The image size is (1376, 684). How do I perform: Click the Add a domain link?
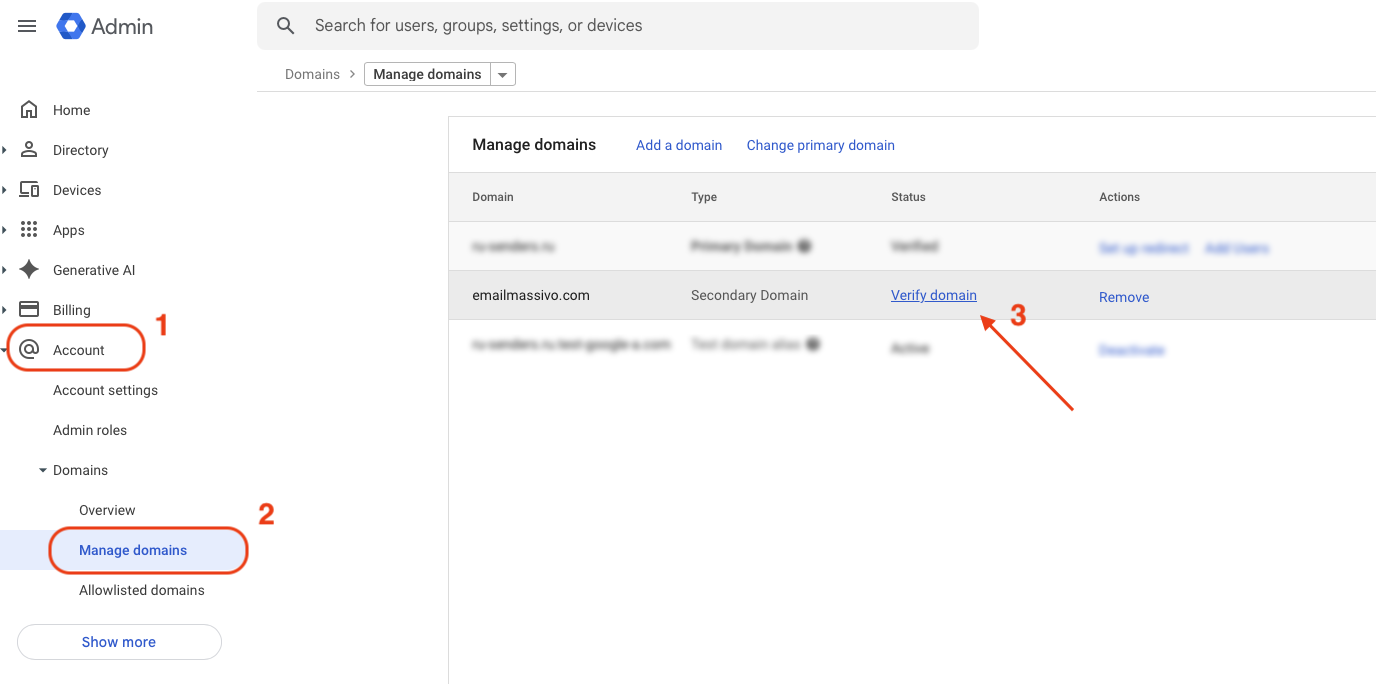(x=678, y=145)
